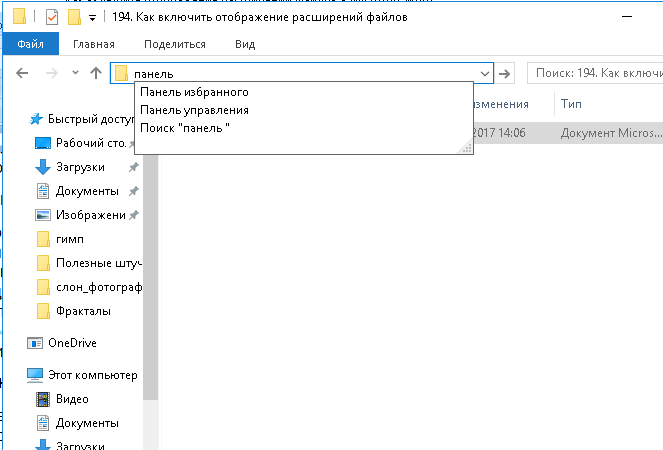Viewport: 663px width, 450px height.
Task: Click the Go arrow beside address bar
Action: (x=504, y=74)
